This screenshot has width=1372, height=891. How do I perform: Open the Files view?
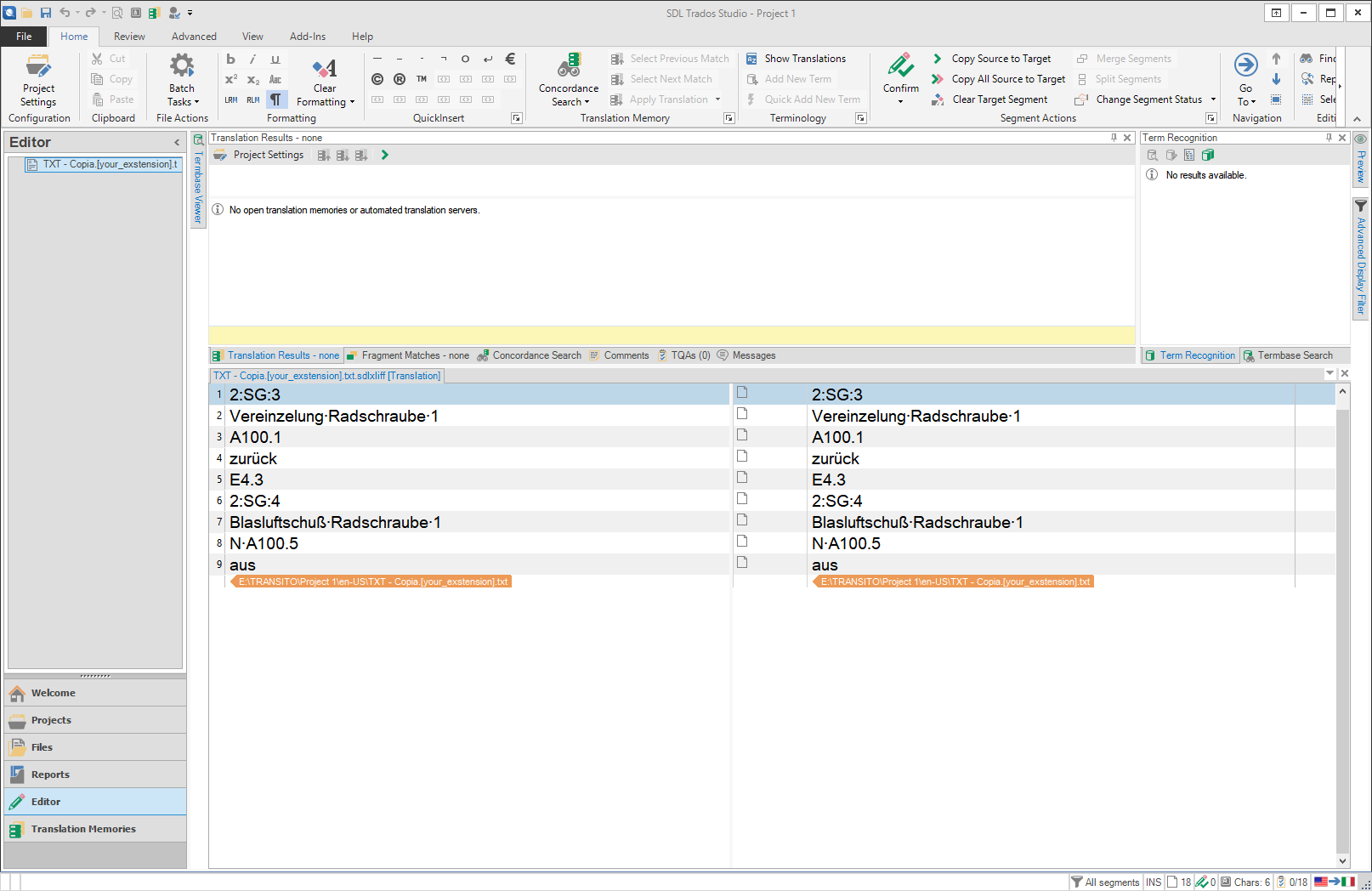tap(95, 747)
